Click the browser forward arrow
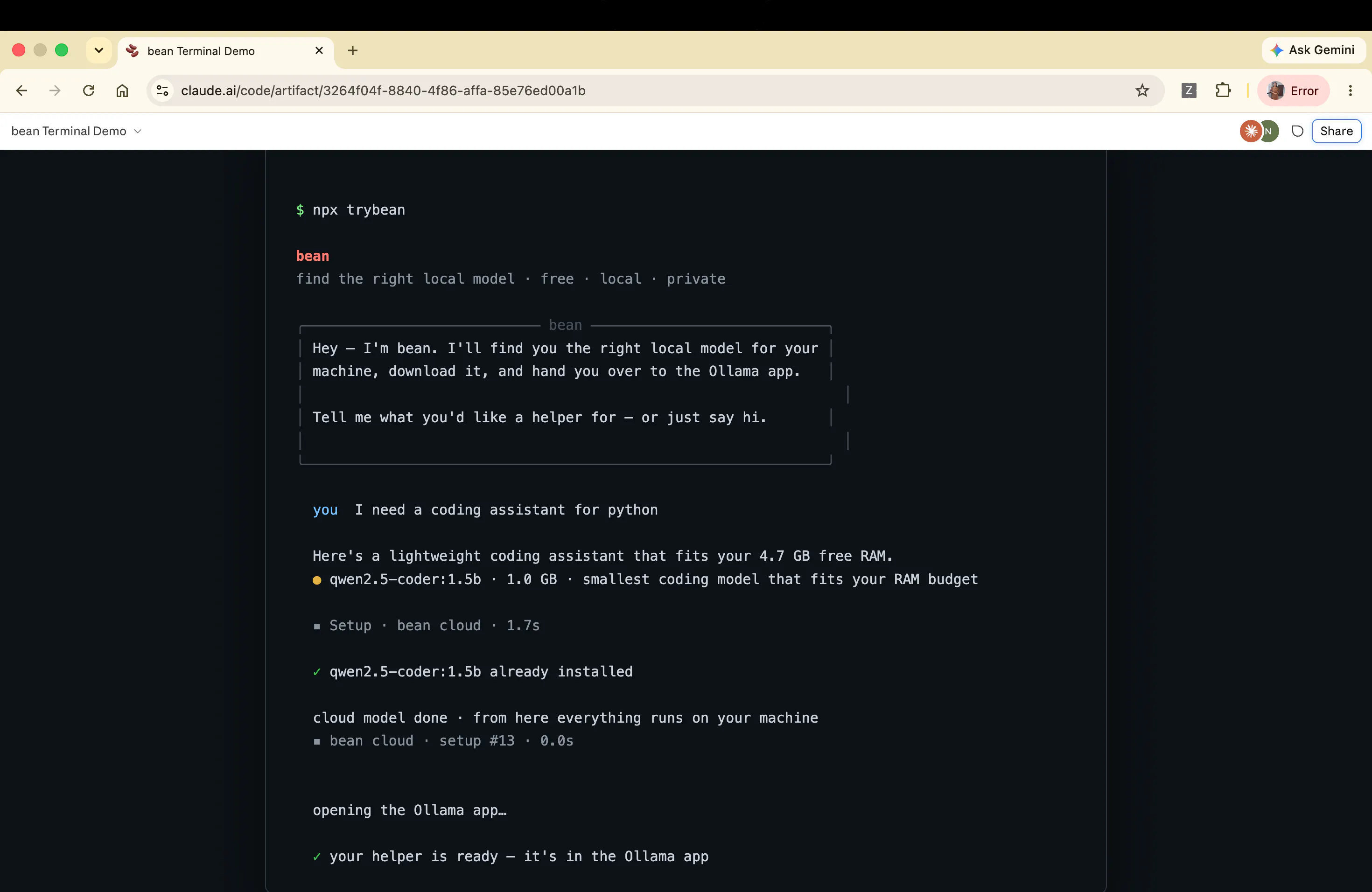Viewport: 1372px width, 892px height. click(55, 91)
